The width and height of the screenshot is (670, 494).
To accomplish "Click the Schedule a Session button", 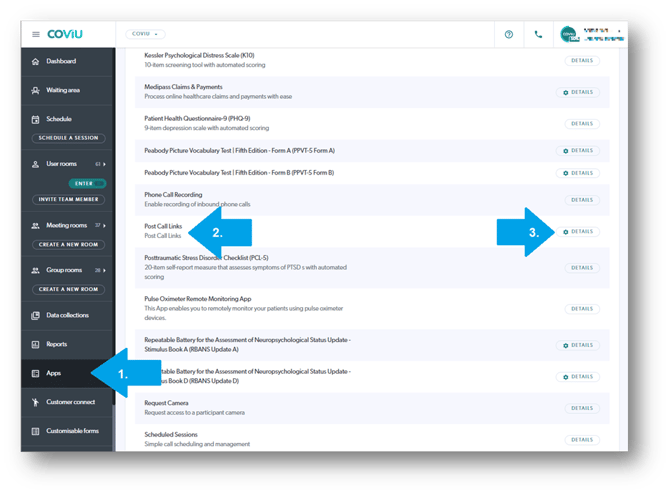I will pos(68,137).
